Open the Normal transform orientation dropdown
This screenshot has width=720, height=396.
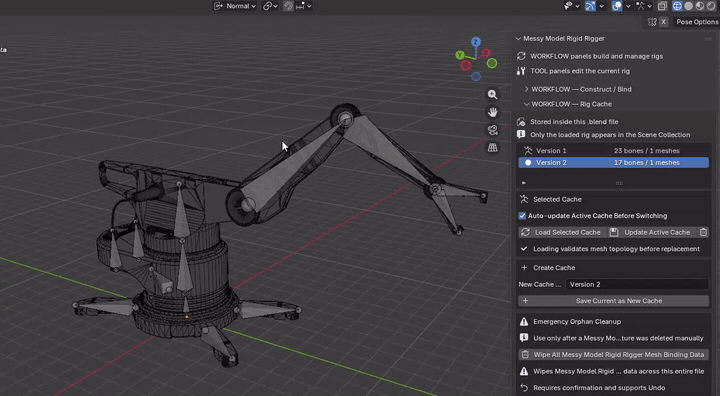pos(235,6)
